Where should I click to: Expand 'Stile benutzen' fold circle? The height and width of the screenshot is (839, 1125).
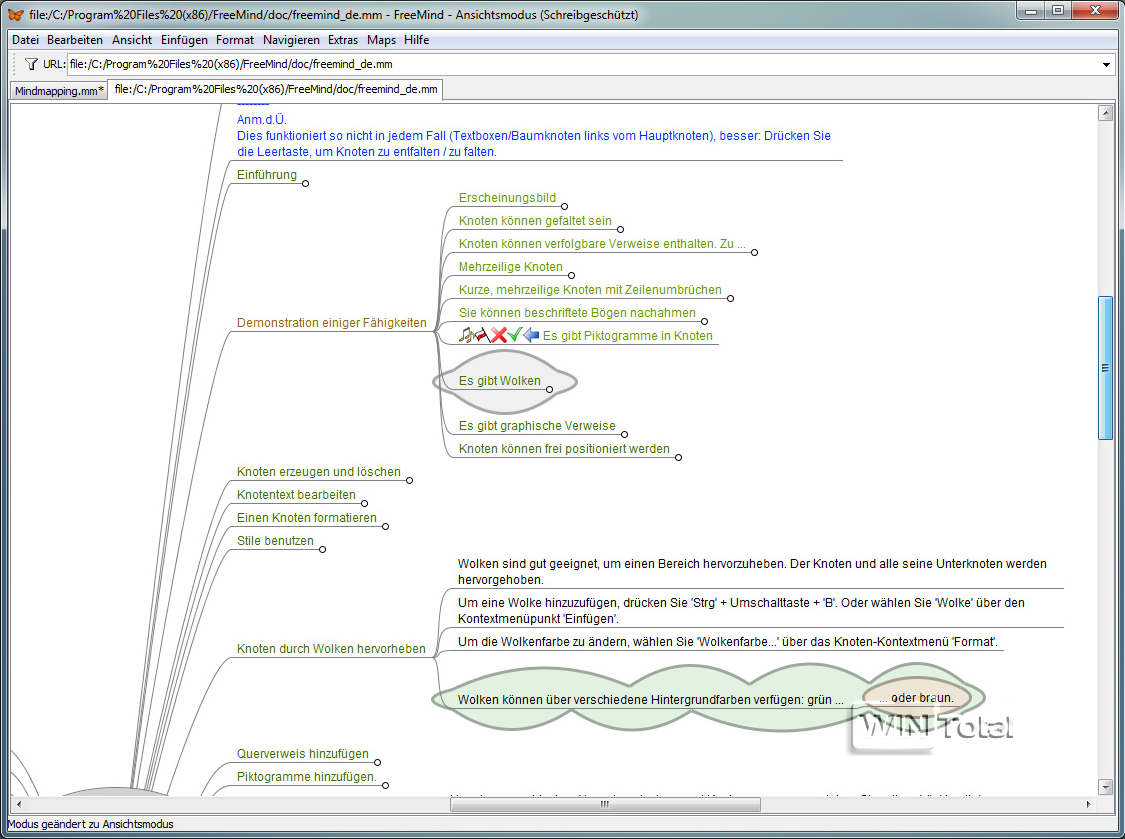pyautogui.click(x=323, y=550)
